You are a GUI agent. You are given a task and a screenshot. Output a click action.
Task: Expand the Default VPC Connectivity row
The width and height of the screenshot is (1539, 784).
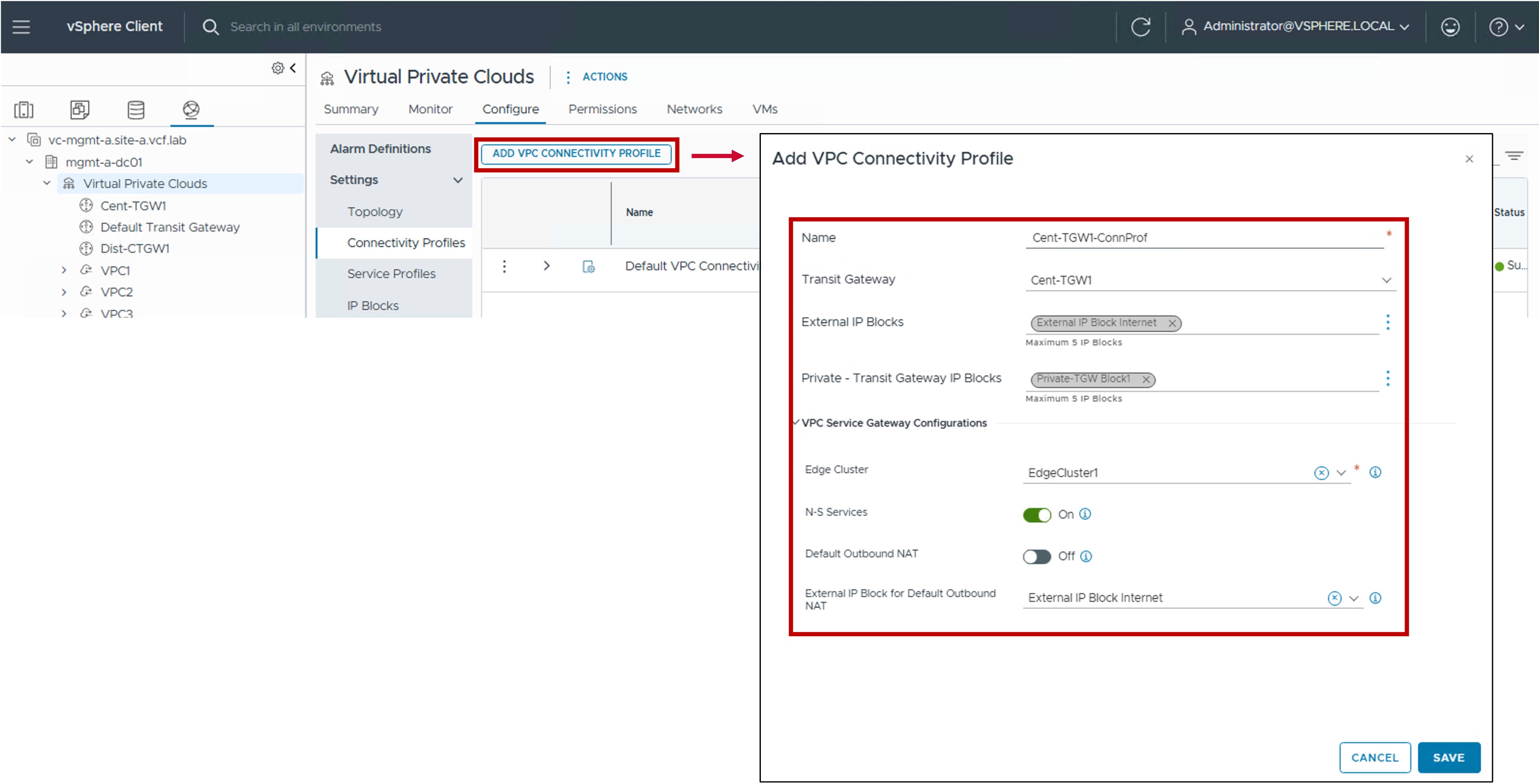(x=546, y=266)
